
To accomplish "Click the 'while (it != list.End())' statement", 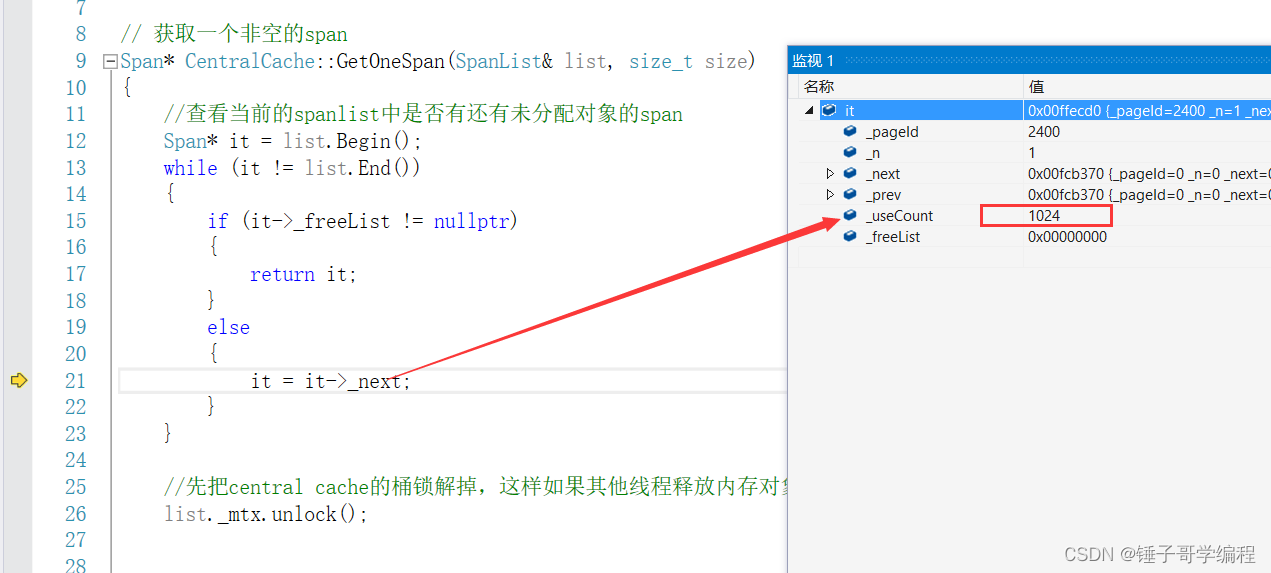I will [292, 168].
